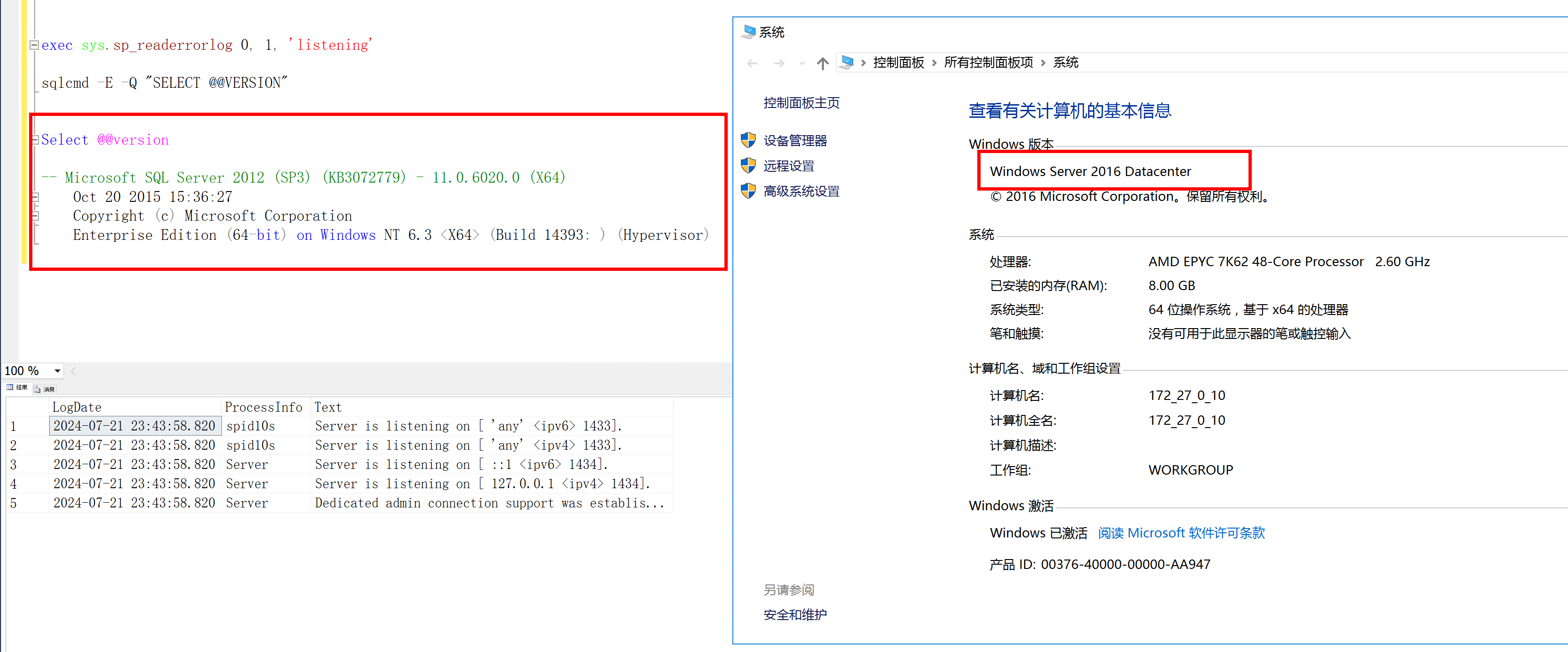The width and height of the screenshot is (1568, 652).
Task: Expand chevron after 所有控制面板项 breadcrumb
Action: 1043,63
